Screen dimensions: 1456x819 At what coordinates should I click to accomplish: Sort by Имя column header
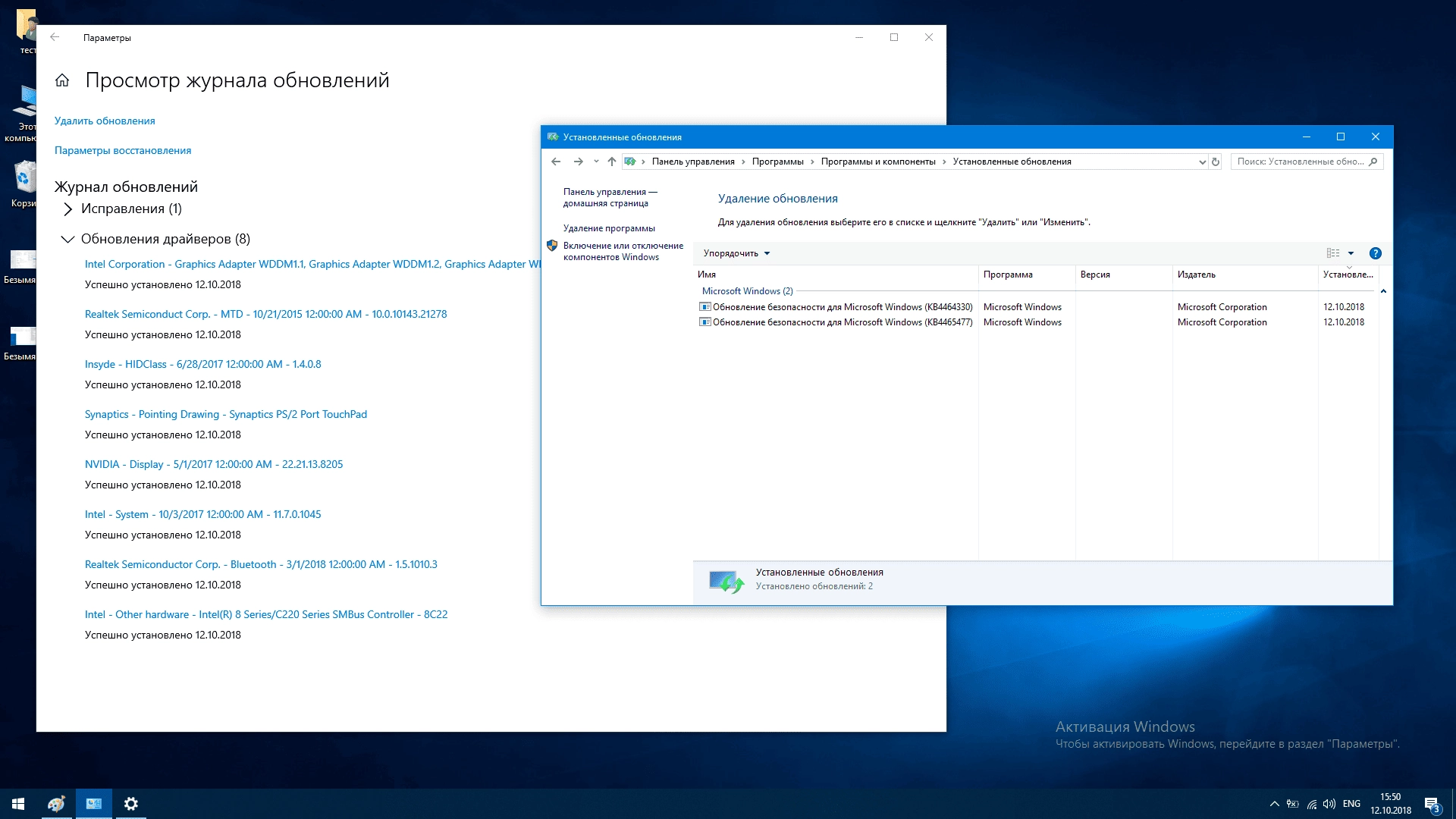(x=836, y=275)
